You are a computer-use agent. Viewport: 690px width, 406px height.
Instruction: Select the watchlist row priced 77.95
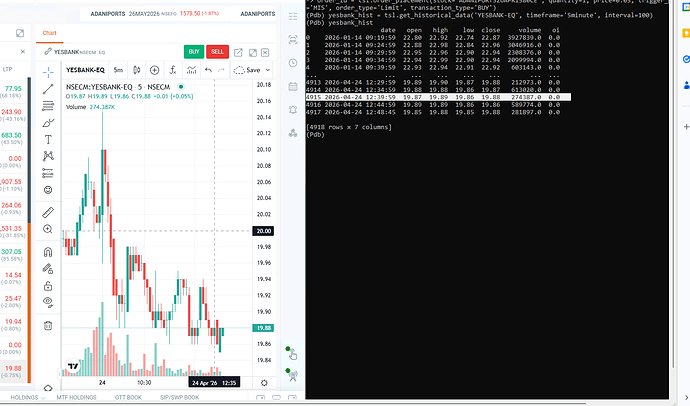pos(13,91)
